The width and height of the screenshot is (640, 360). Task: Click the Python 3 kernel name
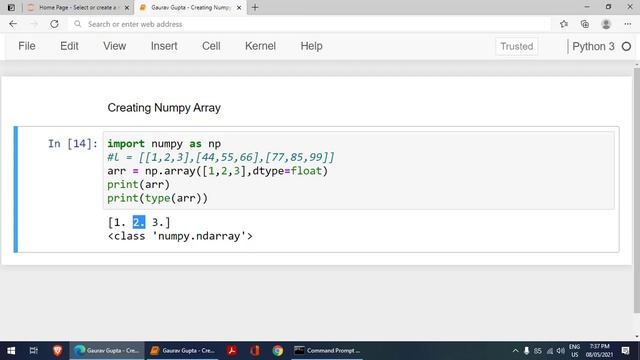pos(593,47)
